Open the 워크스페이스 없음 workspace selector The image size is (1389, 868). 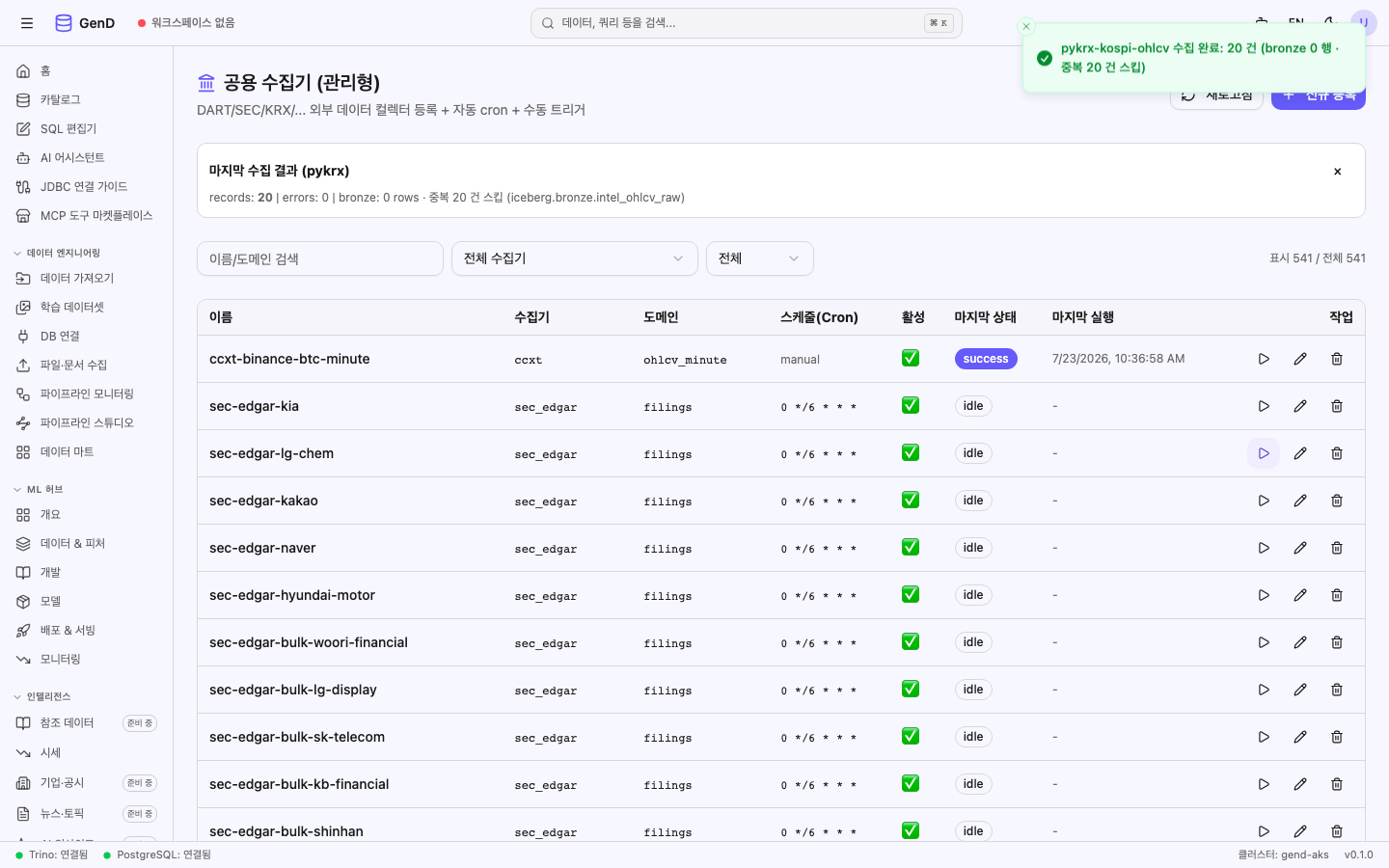186,23
